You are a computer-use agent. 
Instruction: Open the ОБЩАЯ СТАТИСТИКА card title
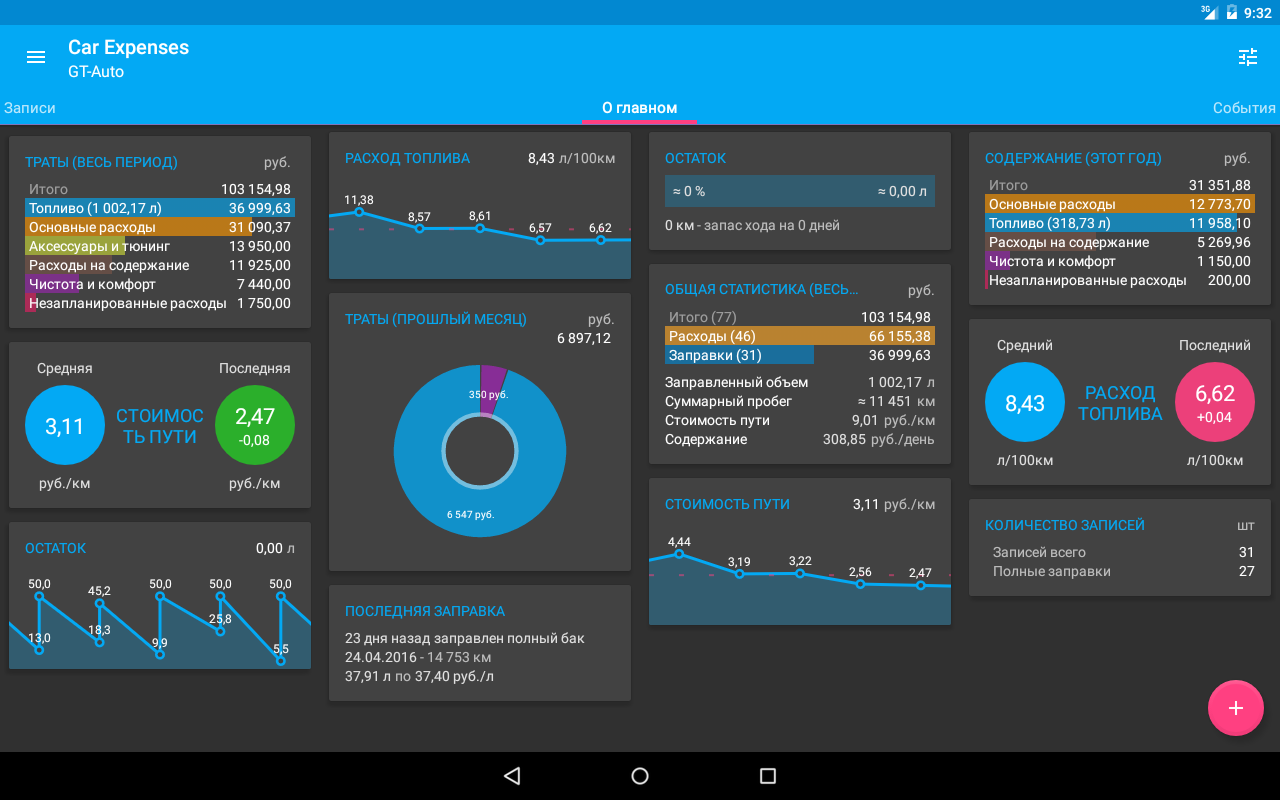click(x=762, y=289)
